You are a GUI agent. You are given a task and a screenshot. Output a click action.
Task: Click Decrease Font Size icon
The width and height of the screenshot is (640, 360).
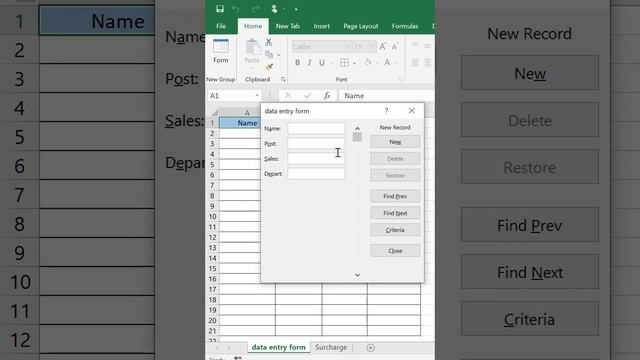pos(395,47)
